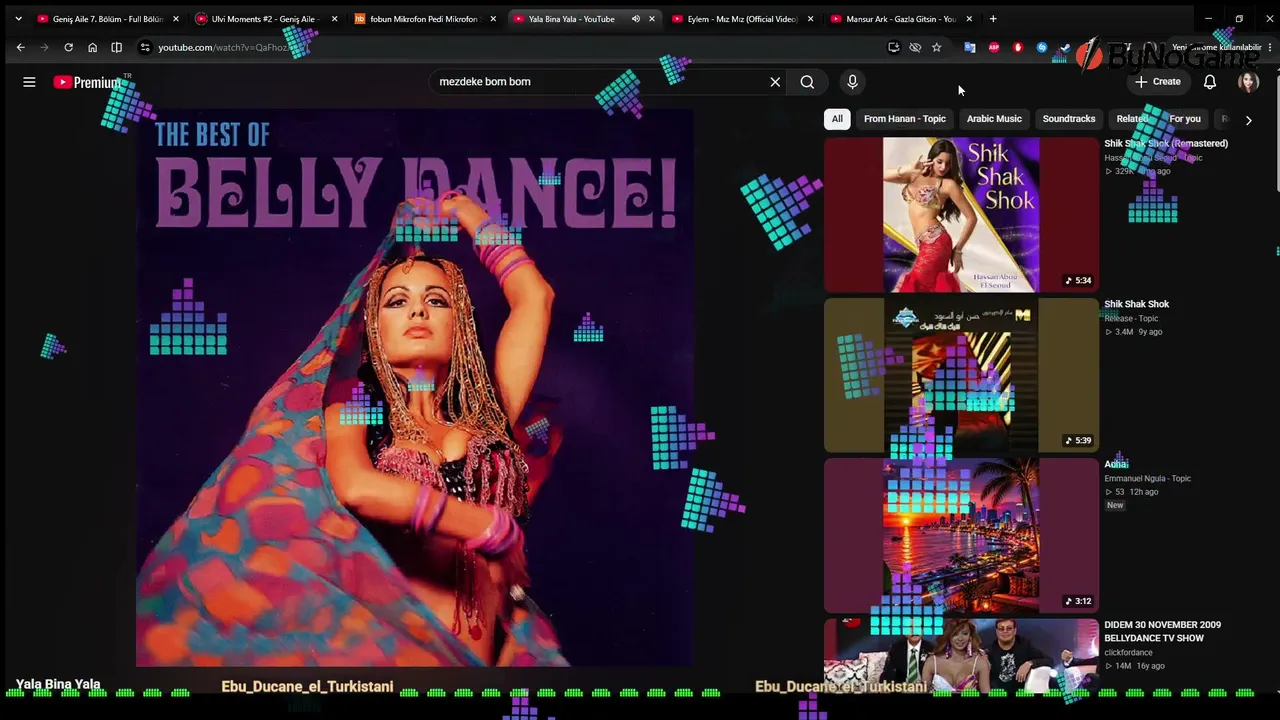Select the All filter chip
The width and height of the screenshot is (1280, 720).
pos(837,119)
